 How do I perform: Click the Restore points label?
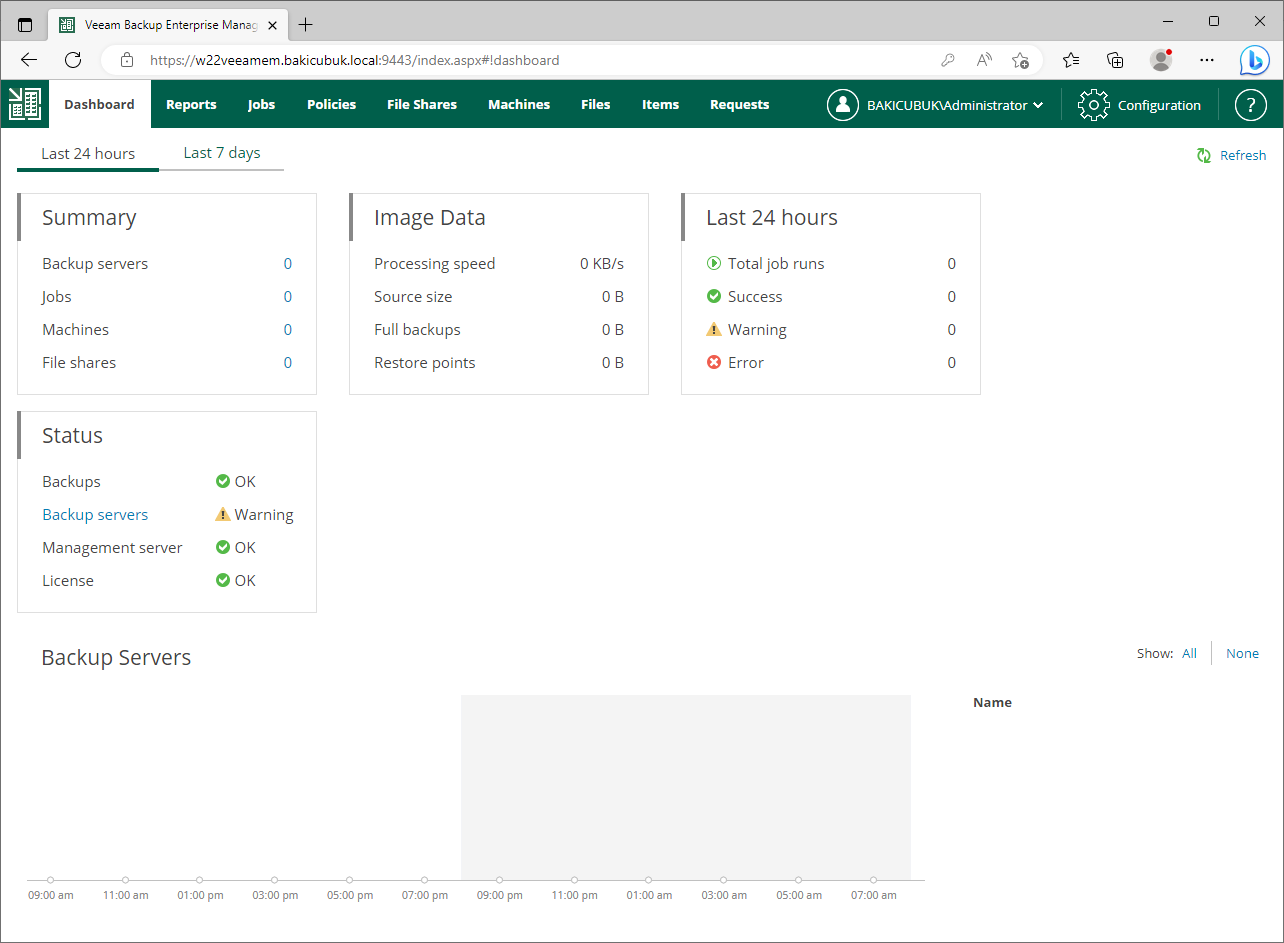tap(425, 363)
